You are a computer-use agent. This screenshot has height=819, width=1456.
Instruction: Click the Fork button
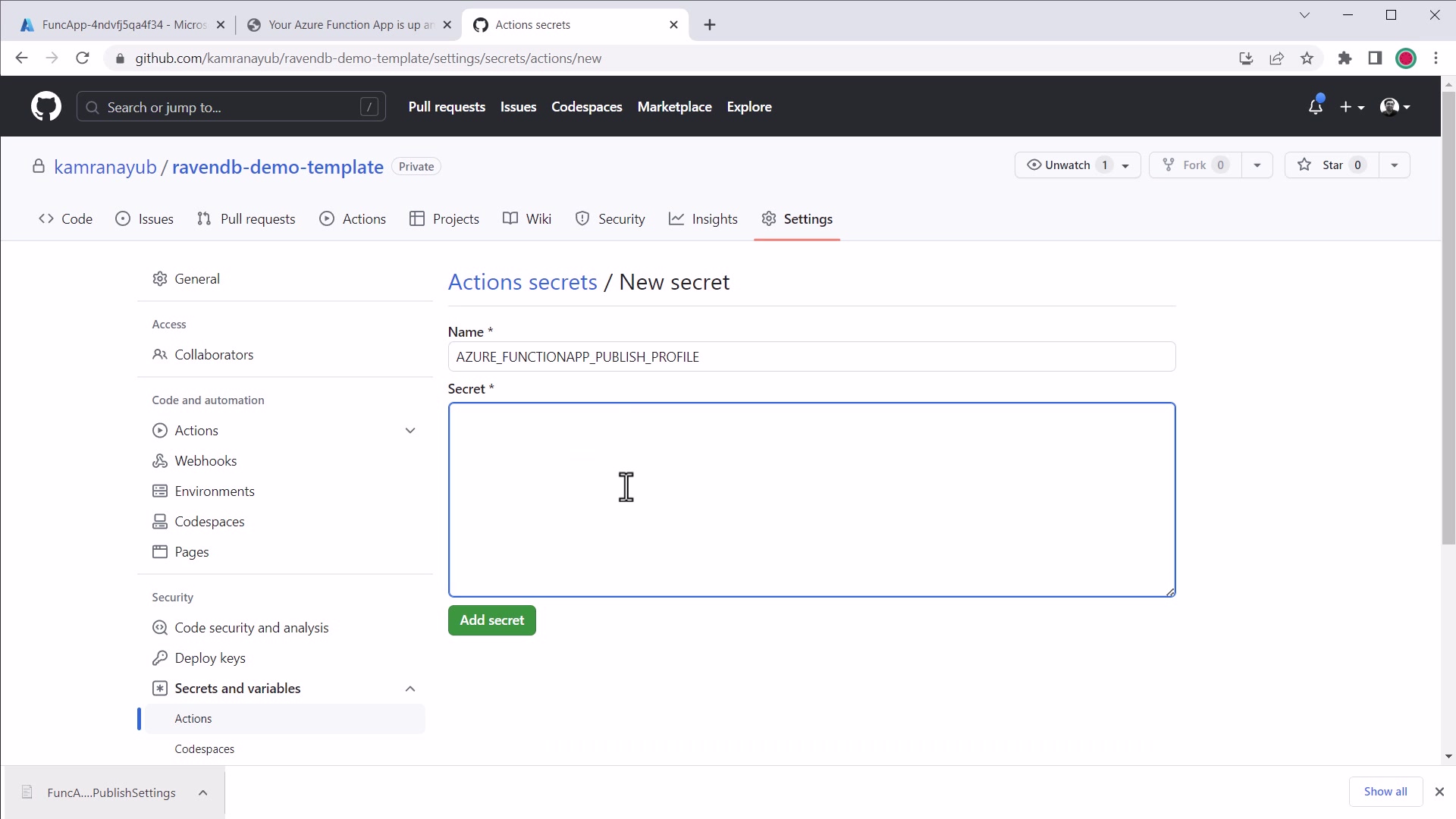1195,165
